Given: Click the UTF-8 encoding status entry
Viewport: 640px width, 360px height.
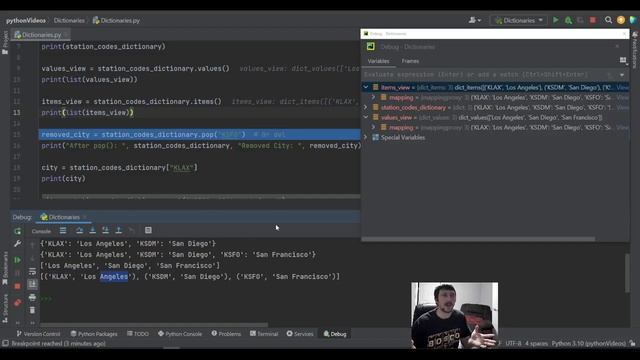Looking at the screenshot, I should pyautogui.click(x=513, y=344).
